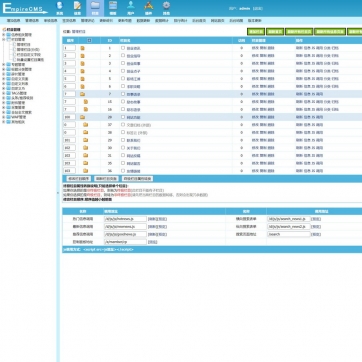Click the first gray button below the column table

(79, 179)
